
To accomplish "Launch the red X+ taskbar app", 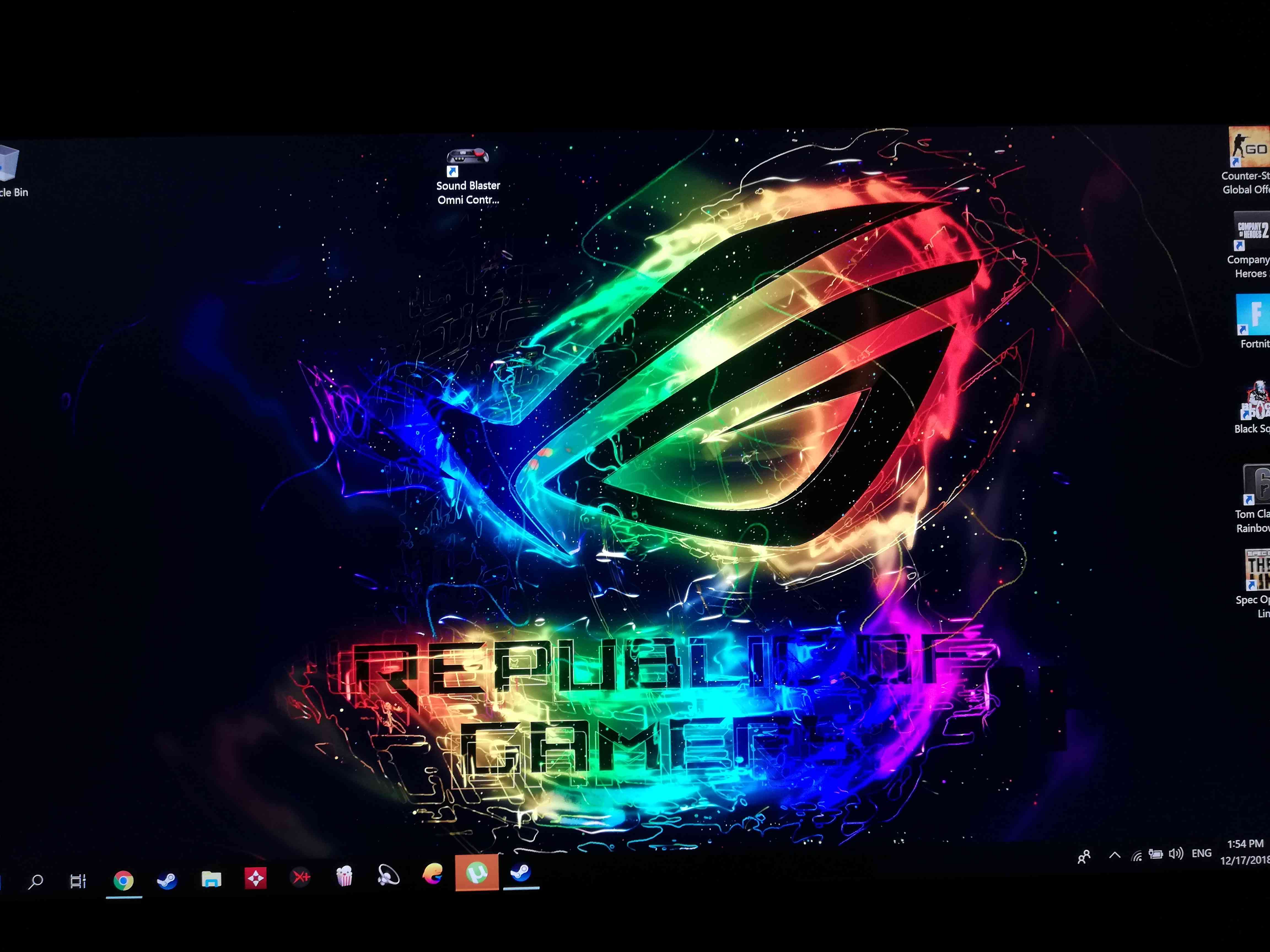I will tap(300, 877).
